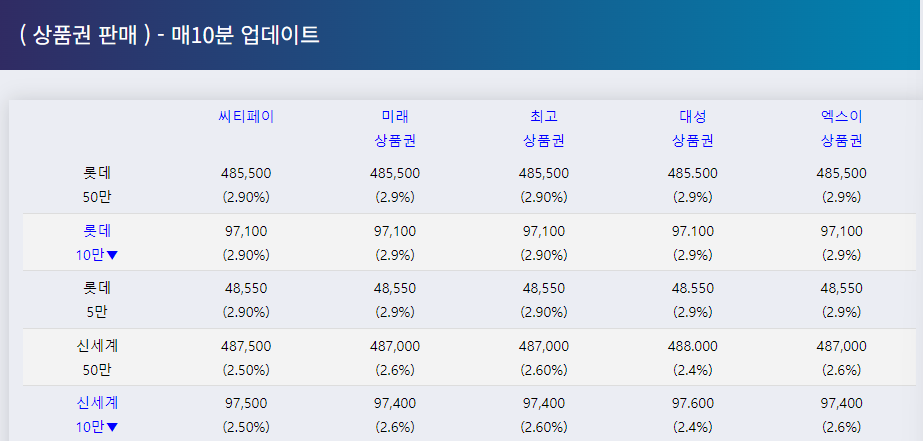Screen dimensions: 923x441
Task: Select 엑스이 price 97,100 for 롯데 10만
Action: [842, 231]
